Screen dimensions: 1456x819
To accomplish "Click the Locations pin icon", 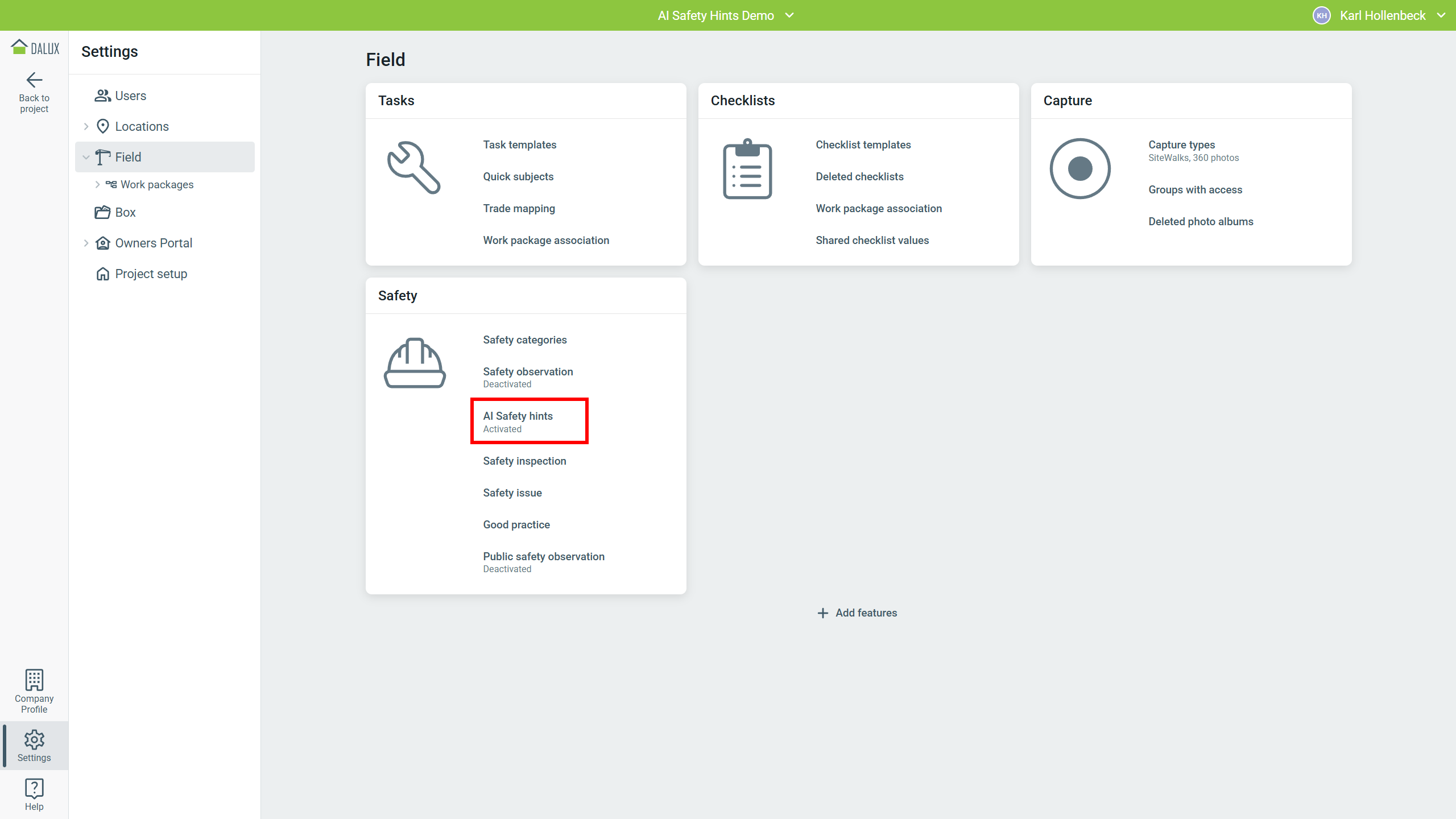I will 102,126.
